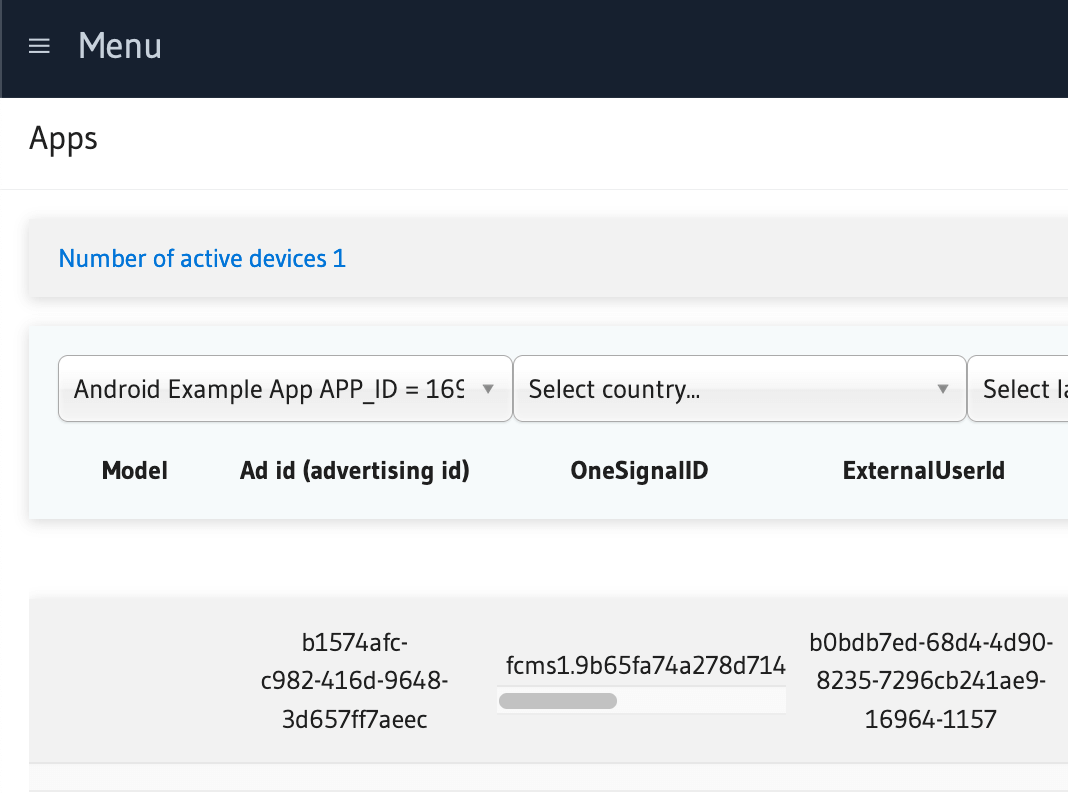Click the Apps page heading
The width and height of the screenshot is (1068, 794).
coord(63,138)
